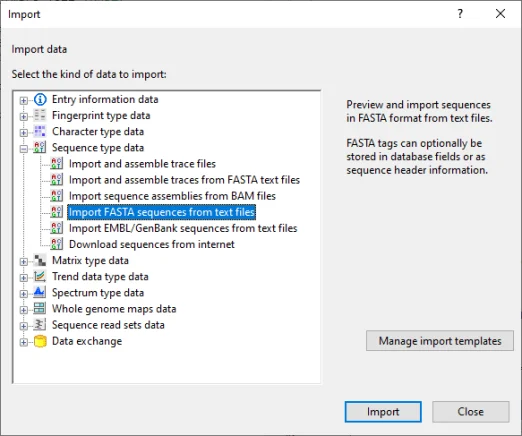Select Import sequence assemblies from BAM files
The image size is (522, 436).
(x=172, y=196)
